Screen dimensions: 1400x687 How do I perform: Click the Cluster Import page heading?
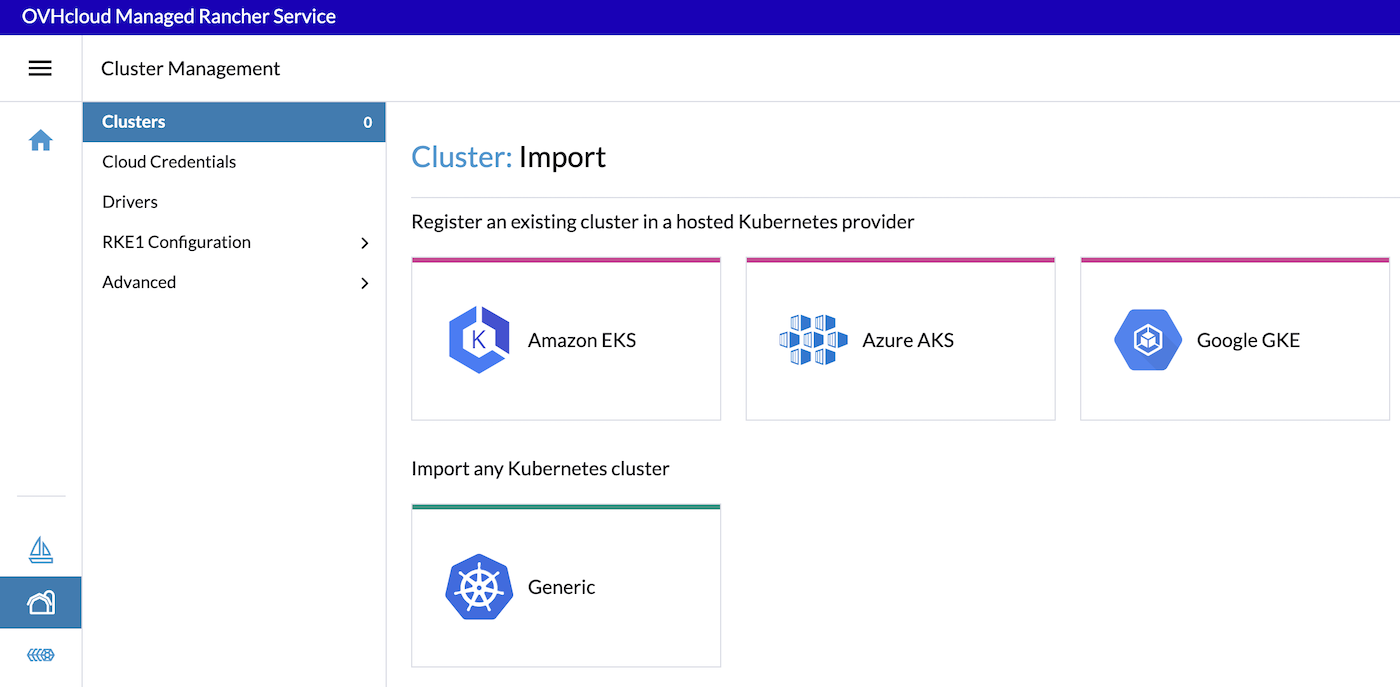coord(508,156)
